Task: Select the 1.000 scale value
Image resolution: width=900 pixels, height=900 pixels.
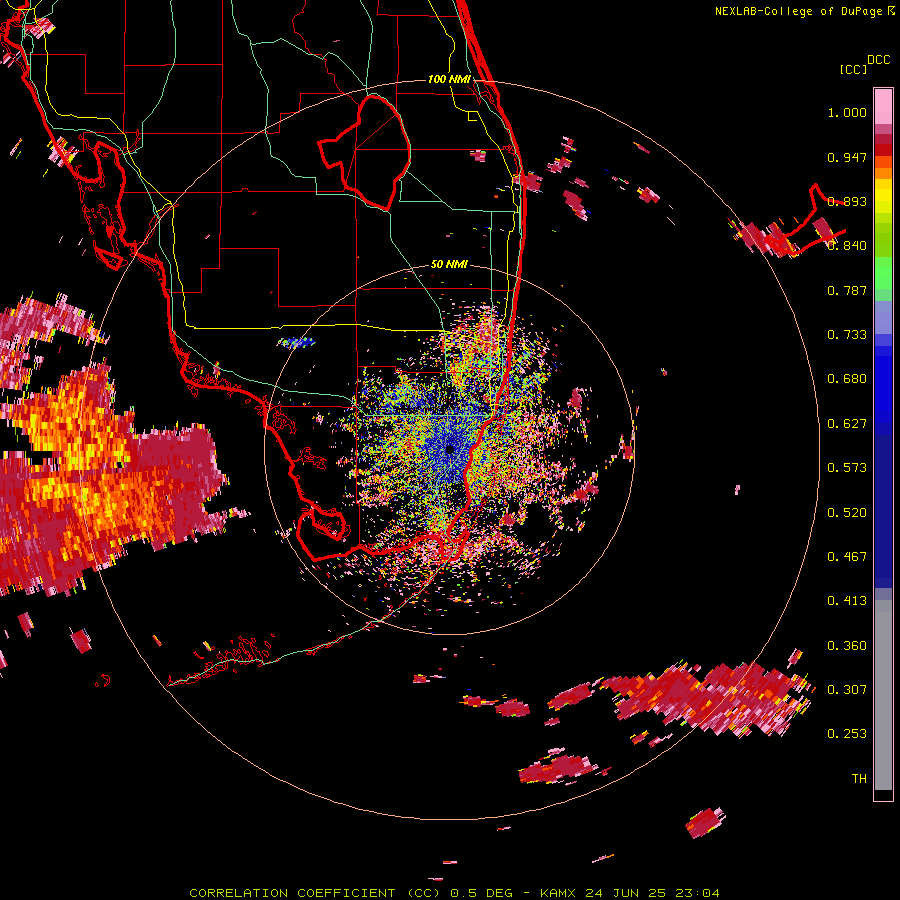Action: [847, 112]
